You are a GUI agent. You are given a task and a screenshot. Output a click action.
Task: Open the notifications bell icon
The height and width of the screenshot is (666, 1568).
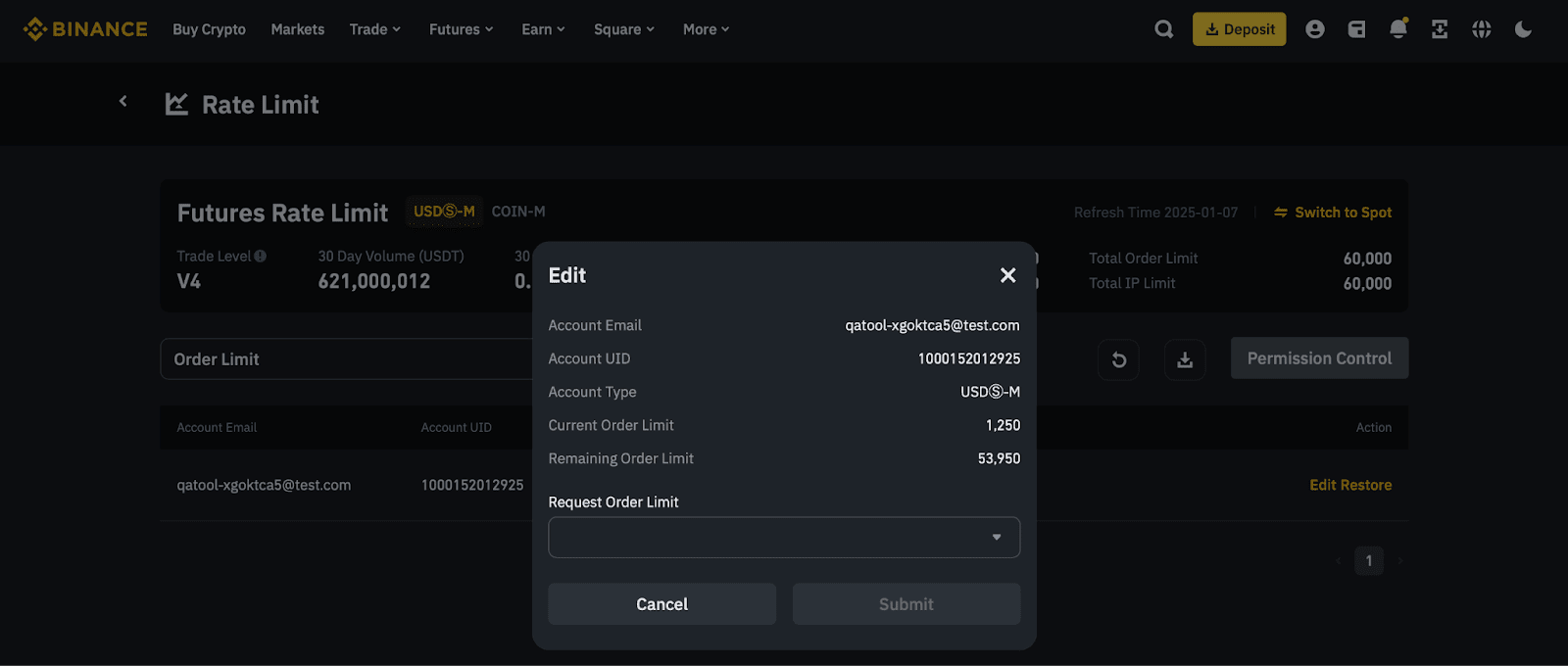pos(1398,28)
